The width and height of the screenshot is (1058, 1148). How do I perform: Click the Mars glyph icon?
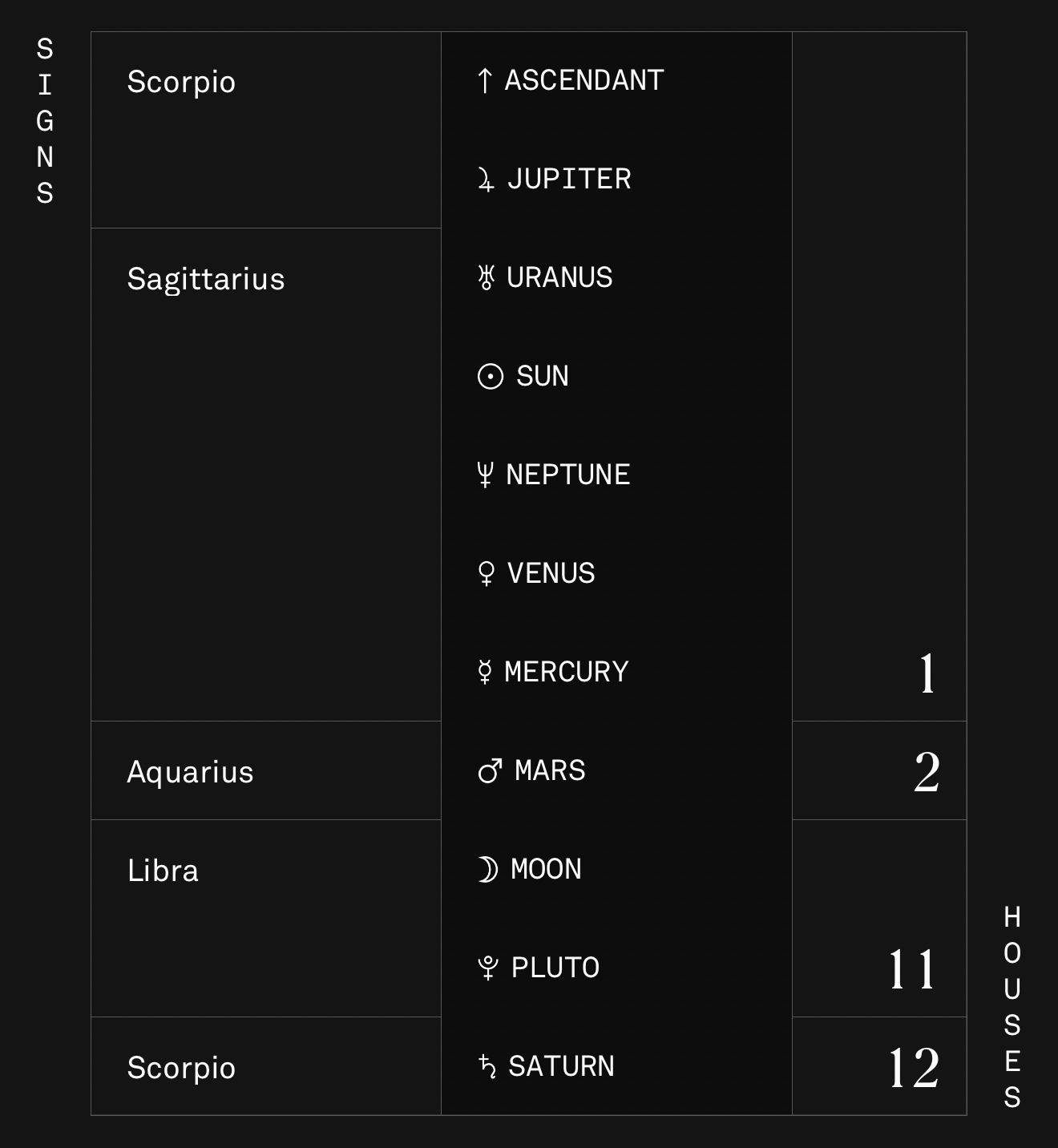pyautogui.click(x=490, y=771)
